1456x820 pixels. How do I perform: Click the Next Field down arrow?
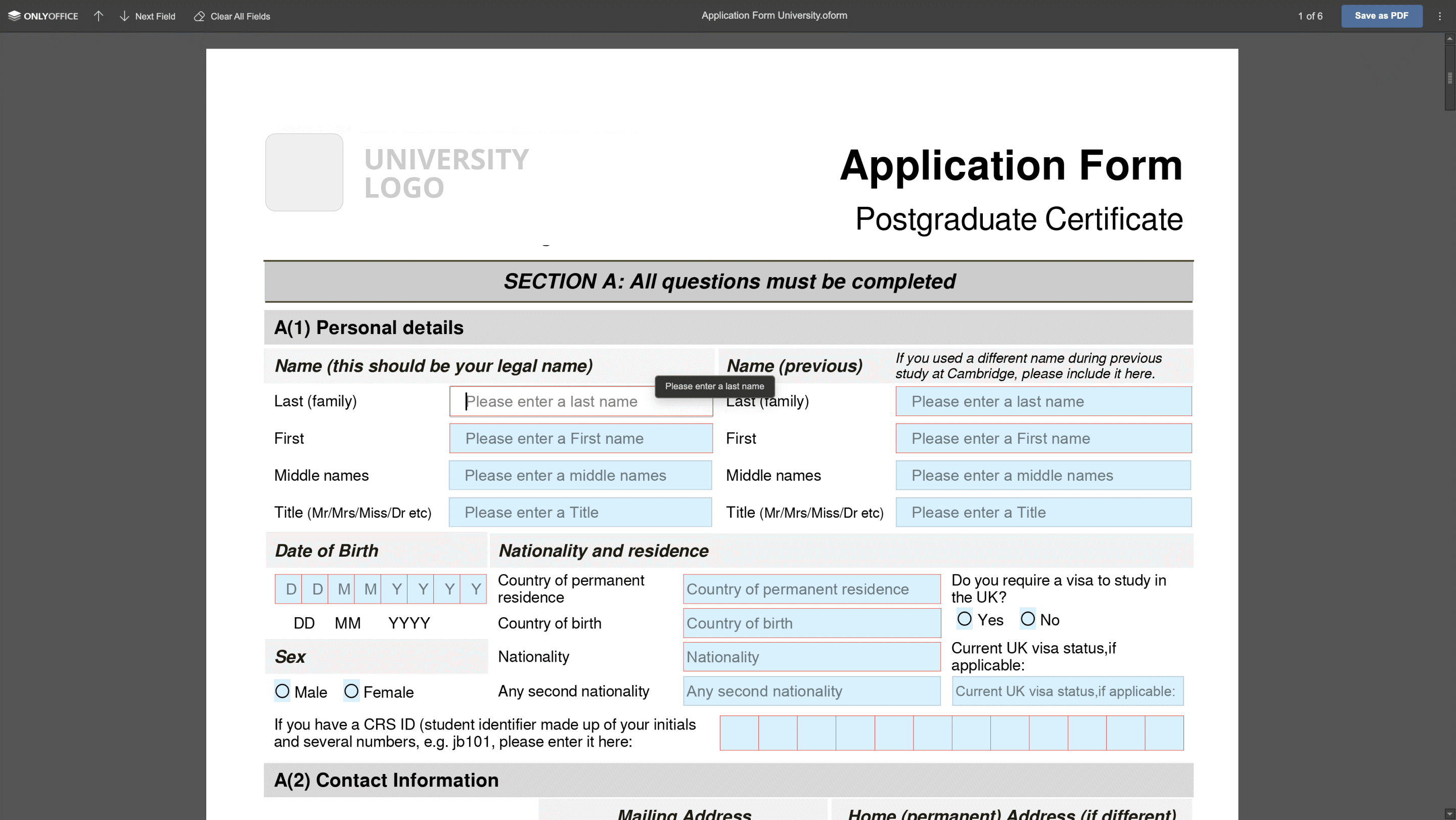(124, 16)
